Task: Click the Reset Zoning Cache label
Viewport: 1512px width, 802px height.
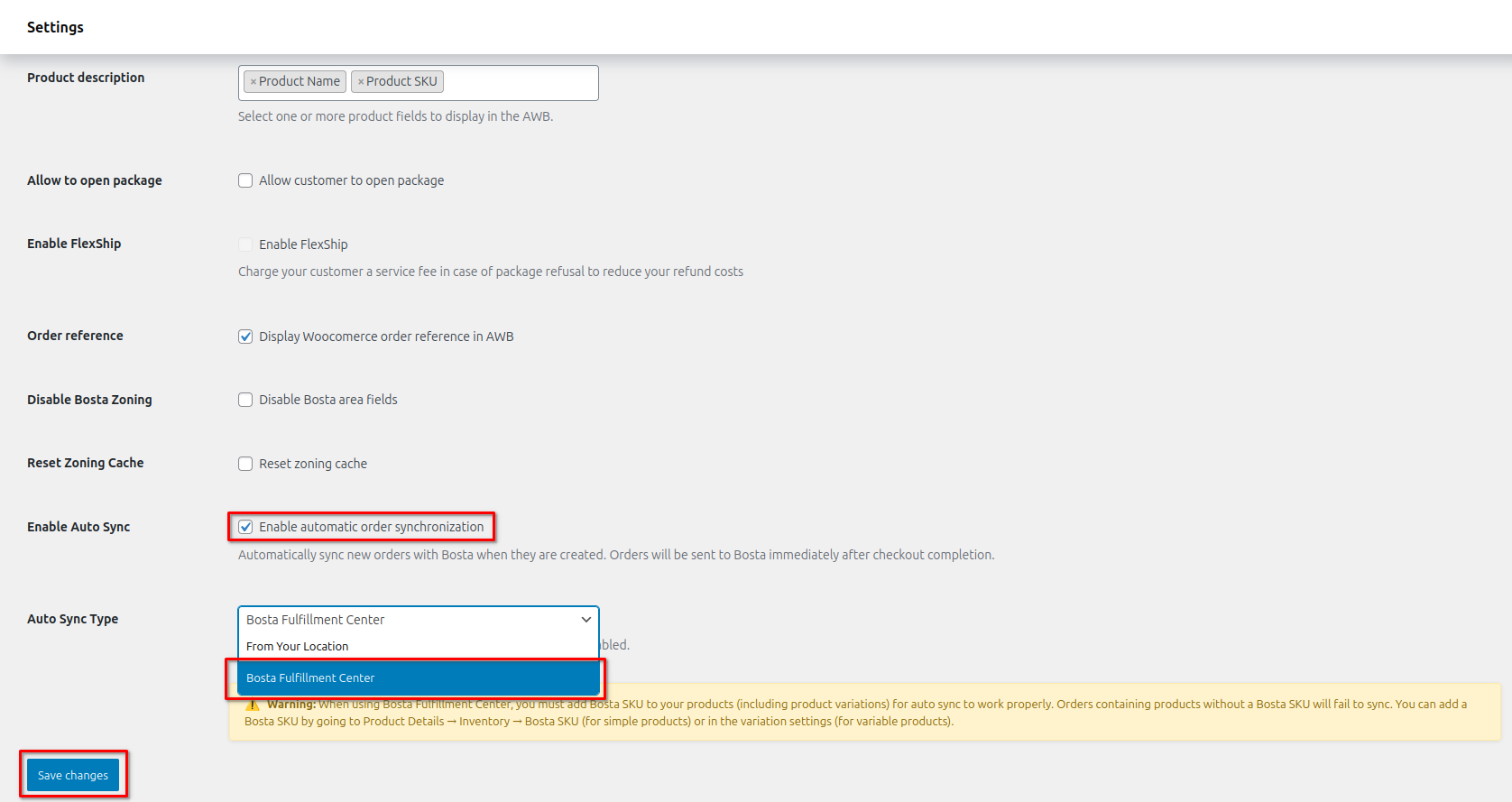Action: (x=86, y=463)
